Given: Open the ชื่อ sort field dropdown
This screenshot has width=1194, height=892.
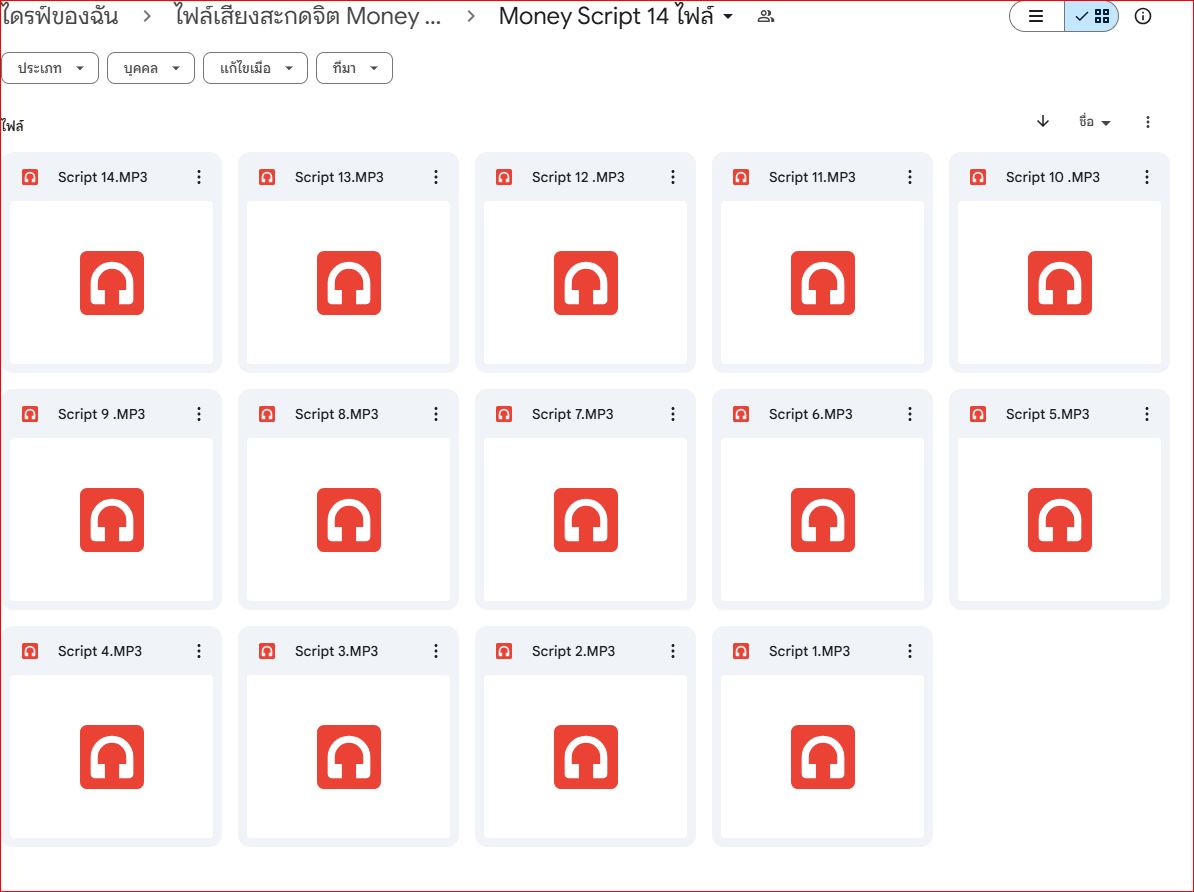Looking at the screenshot, I should click(1094, 122).
